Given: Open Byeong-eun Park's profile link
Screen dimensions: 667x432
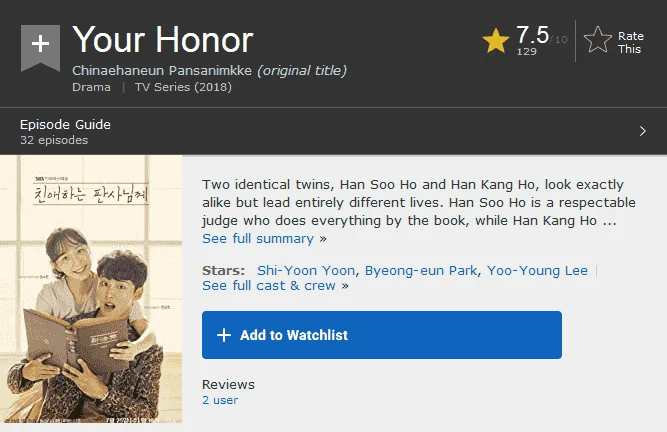Looking at the screenshot, I should coord(421,270).
